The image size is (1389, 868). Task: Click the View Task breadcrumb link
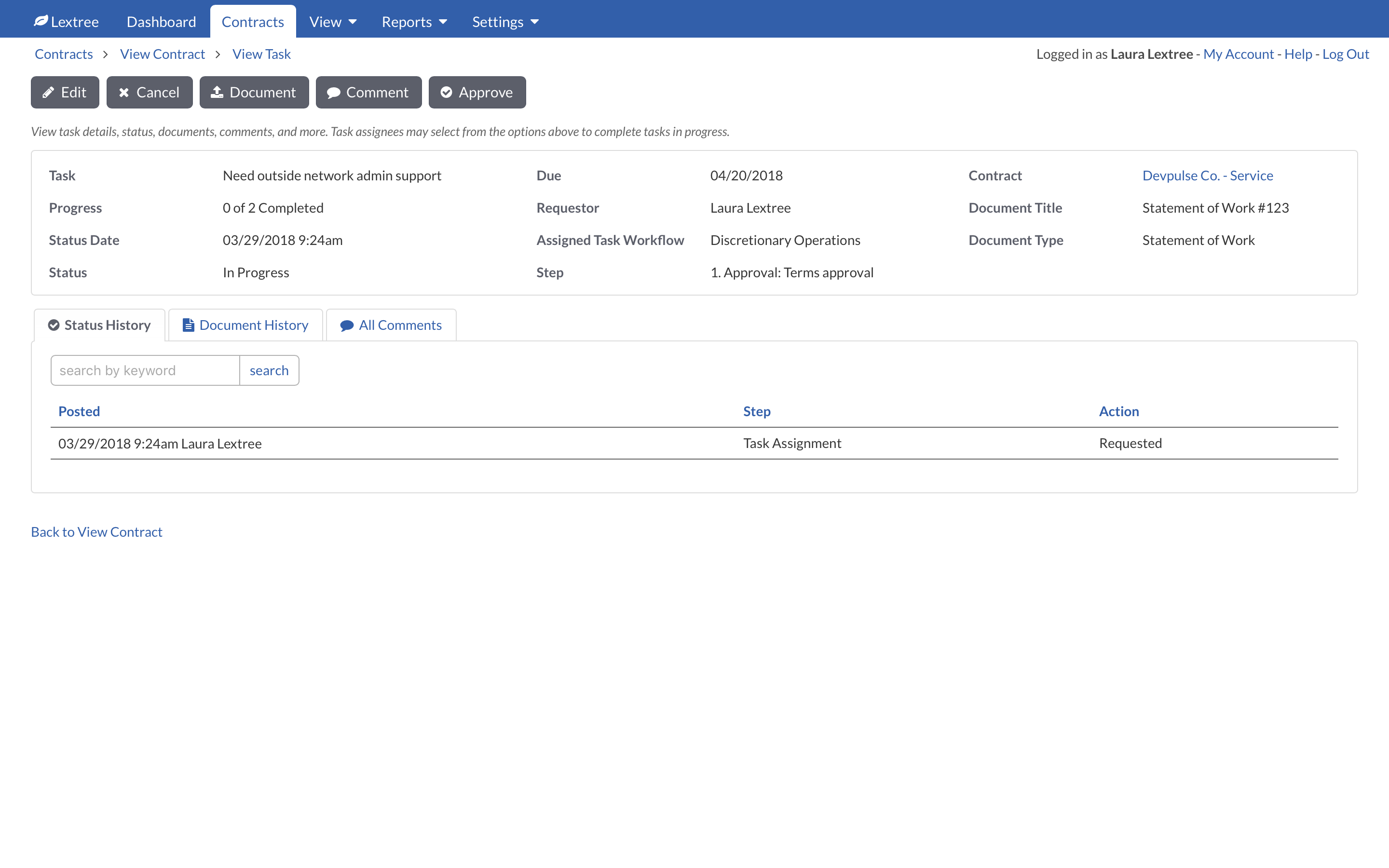[262, 54]
